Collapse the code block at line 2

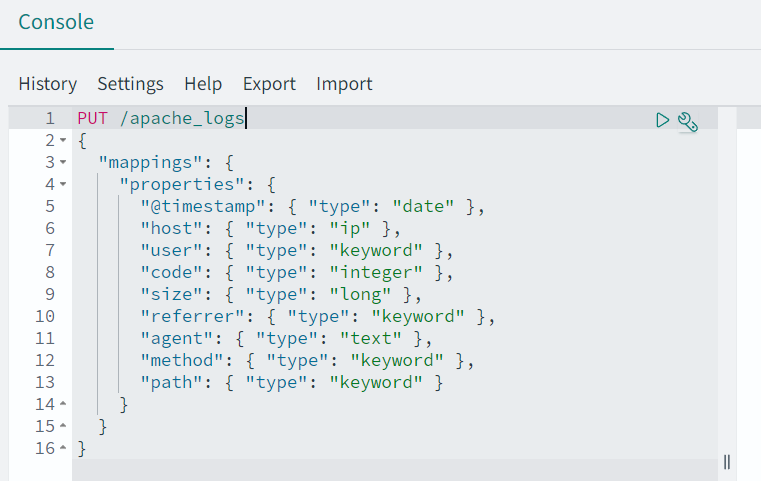(x=63, y=140)
